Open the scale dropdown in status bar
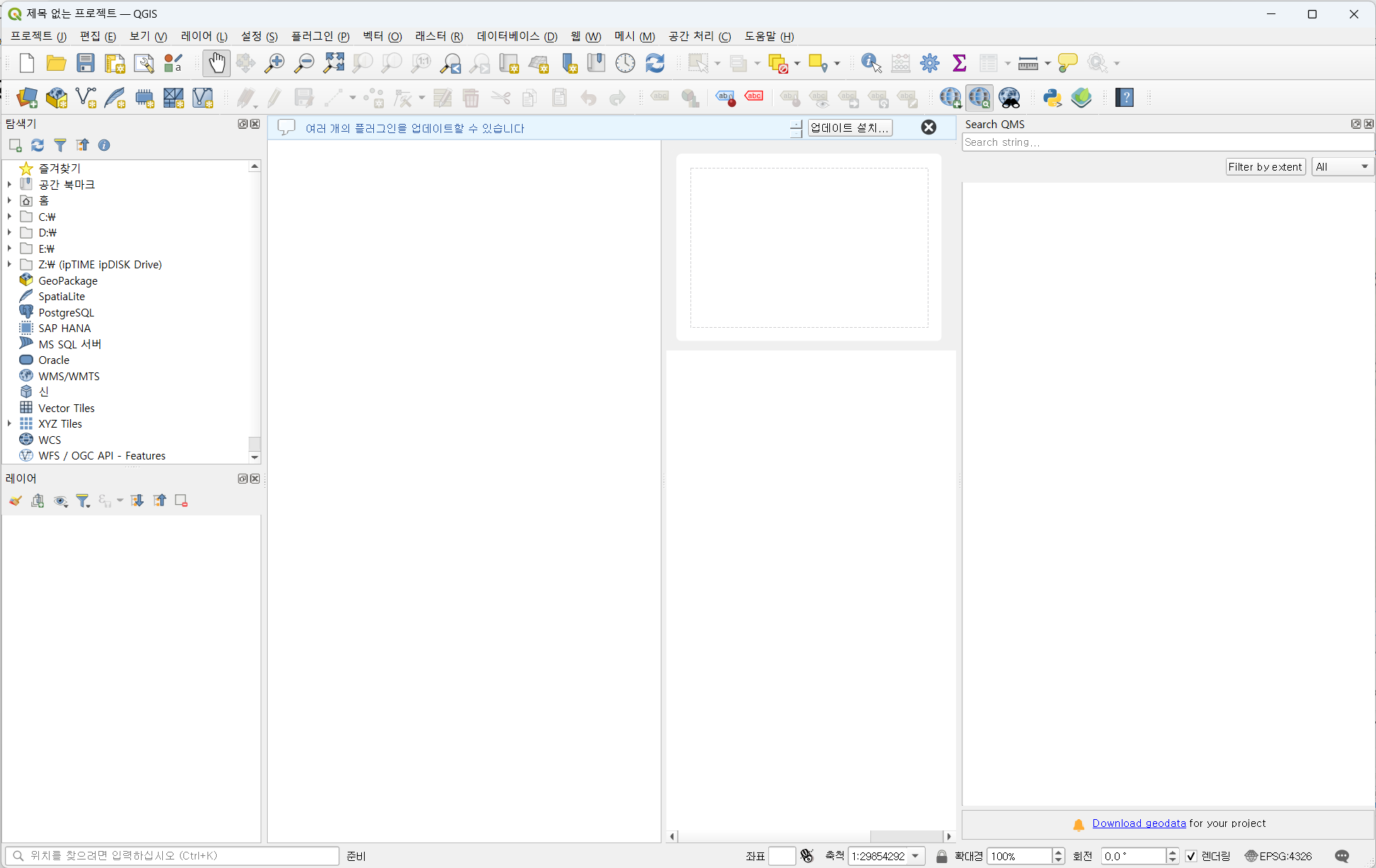The image size is (1376, 868). pos(916,856)
